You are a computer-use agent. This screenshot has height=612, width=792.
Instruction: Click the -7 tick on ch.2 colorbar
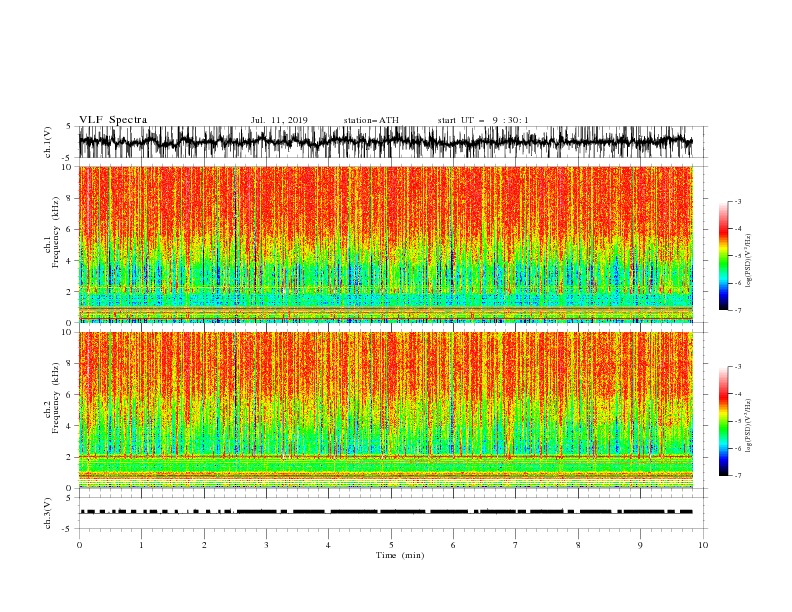(737, 475)
